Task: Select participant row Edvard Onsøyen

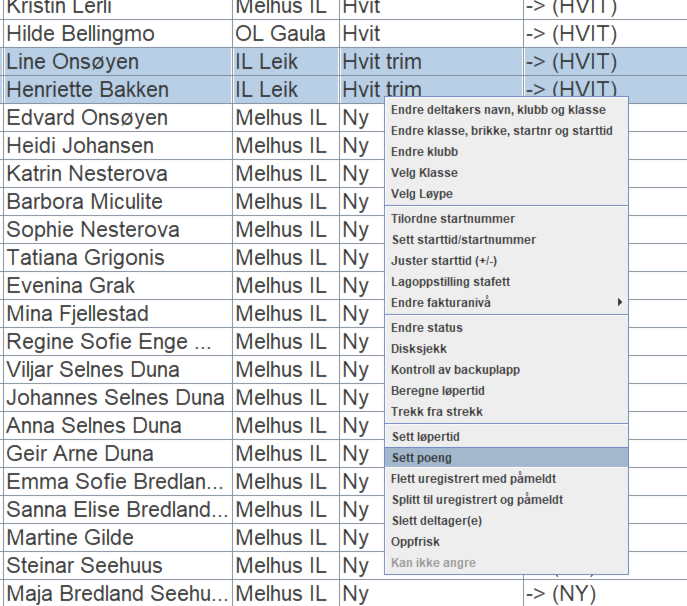Action: coord(88,118)
